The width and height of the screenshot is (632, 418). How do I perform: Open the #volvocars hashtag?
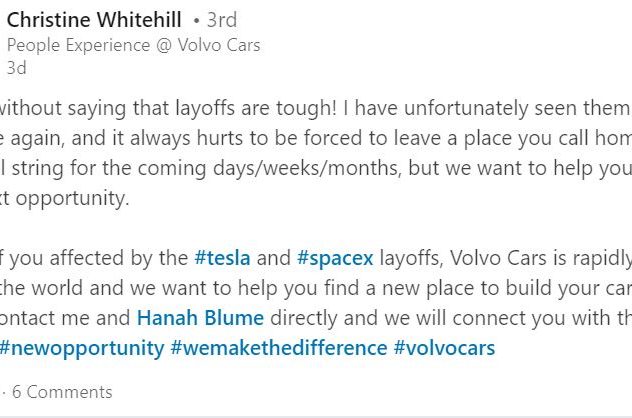(444, 348)
